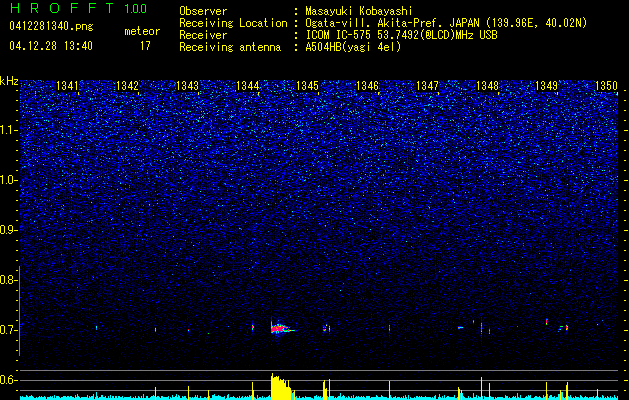Click the kHz axis unit label
The image size is (629, 400).
9,81
